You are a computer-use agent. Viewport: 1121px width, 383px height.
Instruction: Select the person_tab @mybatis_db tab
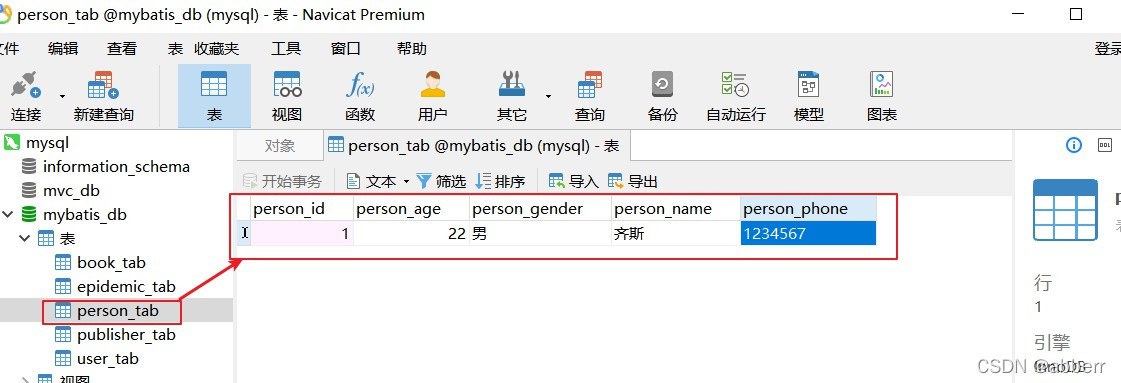point(477,146)
